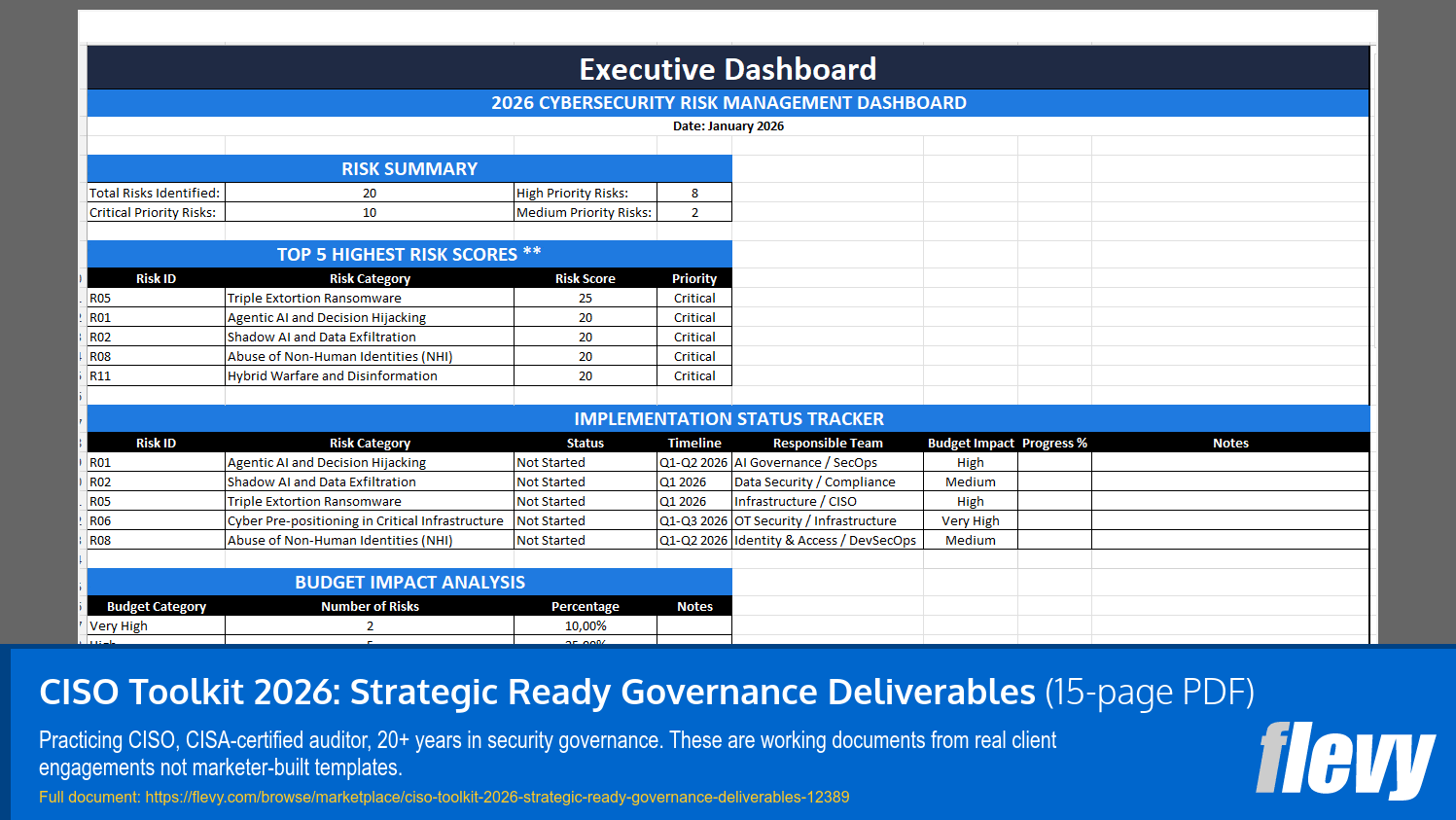This screenshot has width=1456, height=820.
Task: Click OT Security / Infrastructure cell
Action: coord(828,520)
